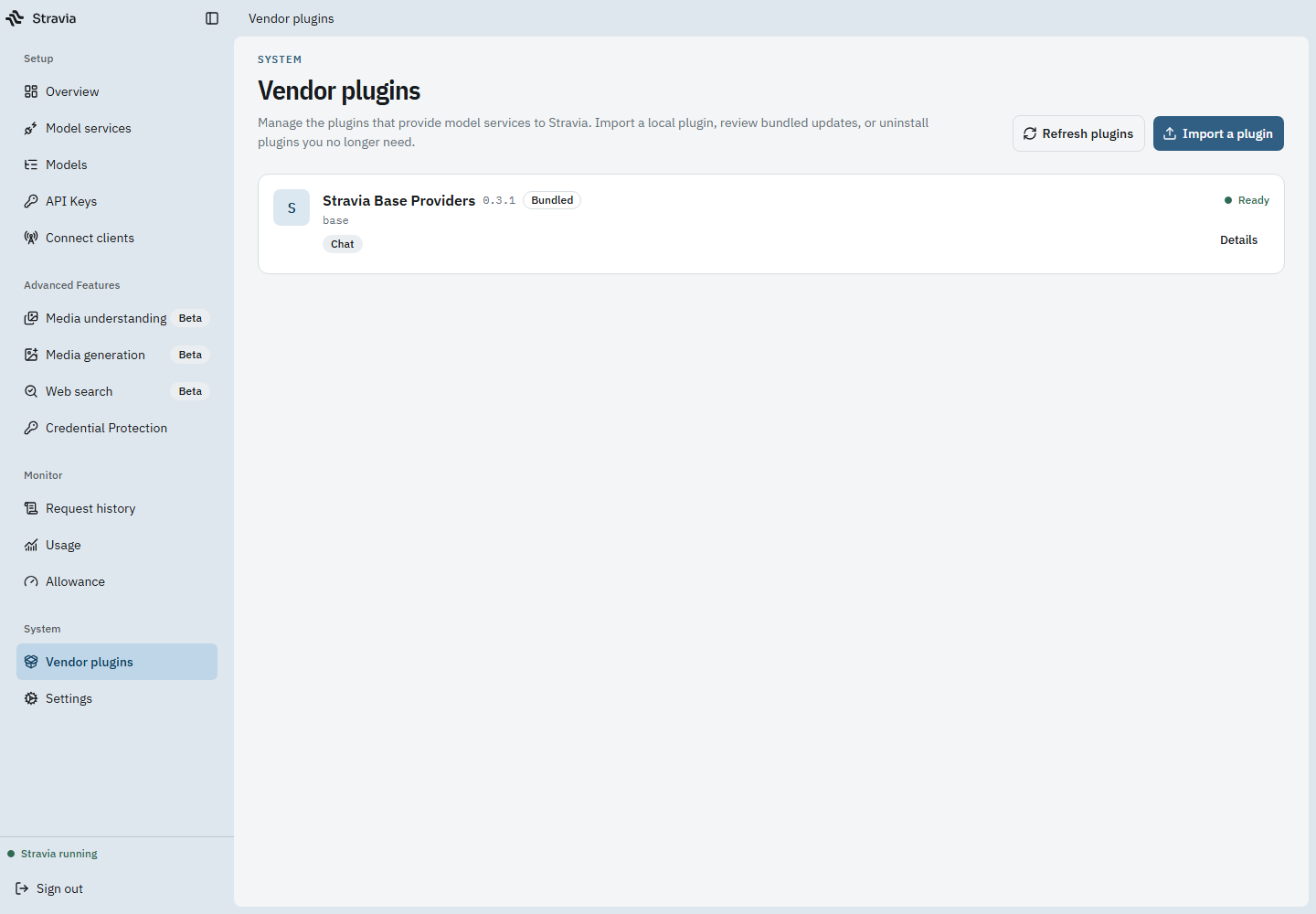Navigate to API Keys

117,201
